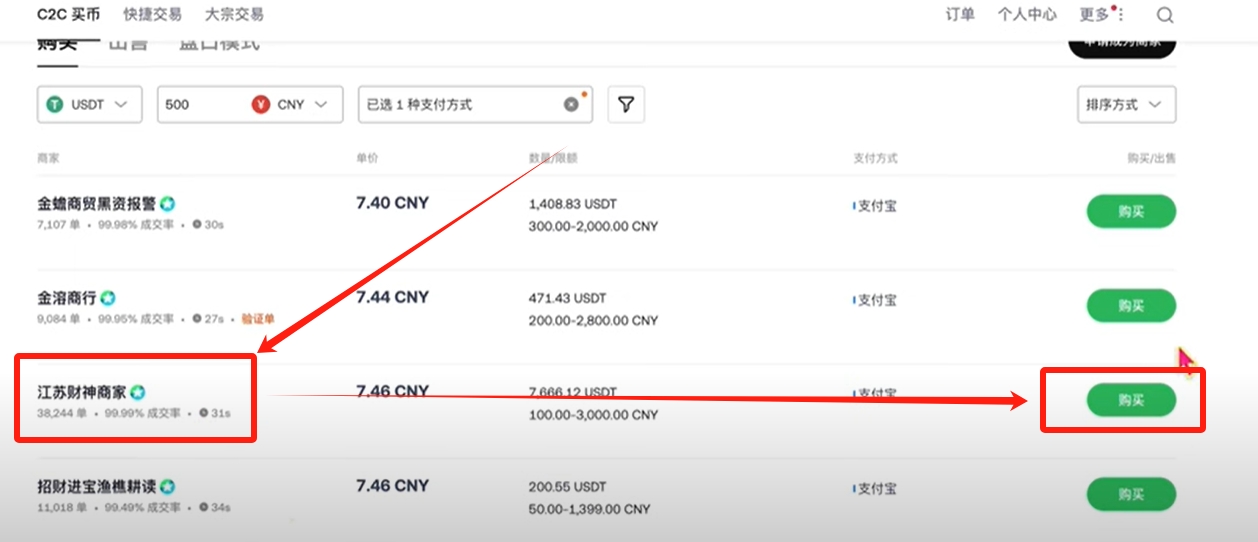Clear selected payment method with X icon
Viewport: 1258px width, 542px height.
571,104
